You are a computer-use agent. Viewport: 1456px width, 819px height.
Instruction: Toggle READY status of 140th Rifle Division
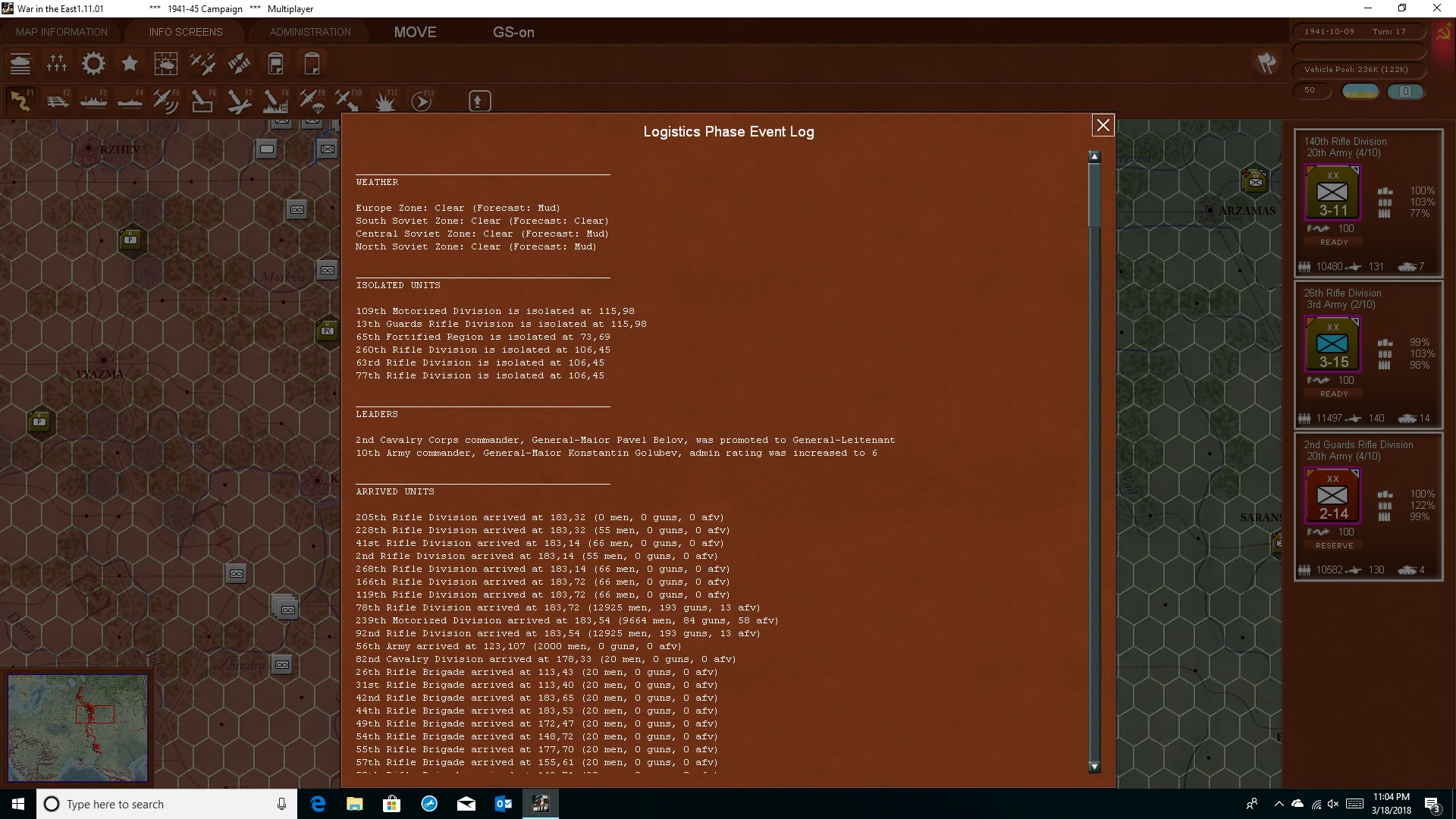point(1334,243)
